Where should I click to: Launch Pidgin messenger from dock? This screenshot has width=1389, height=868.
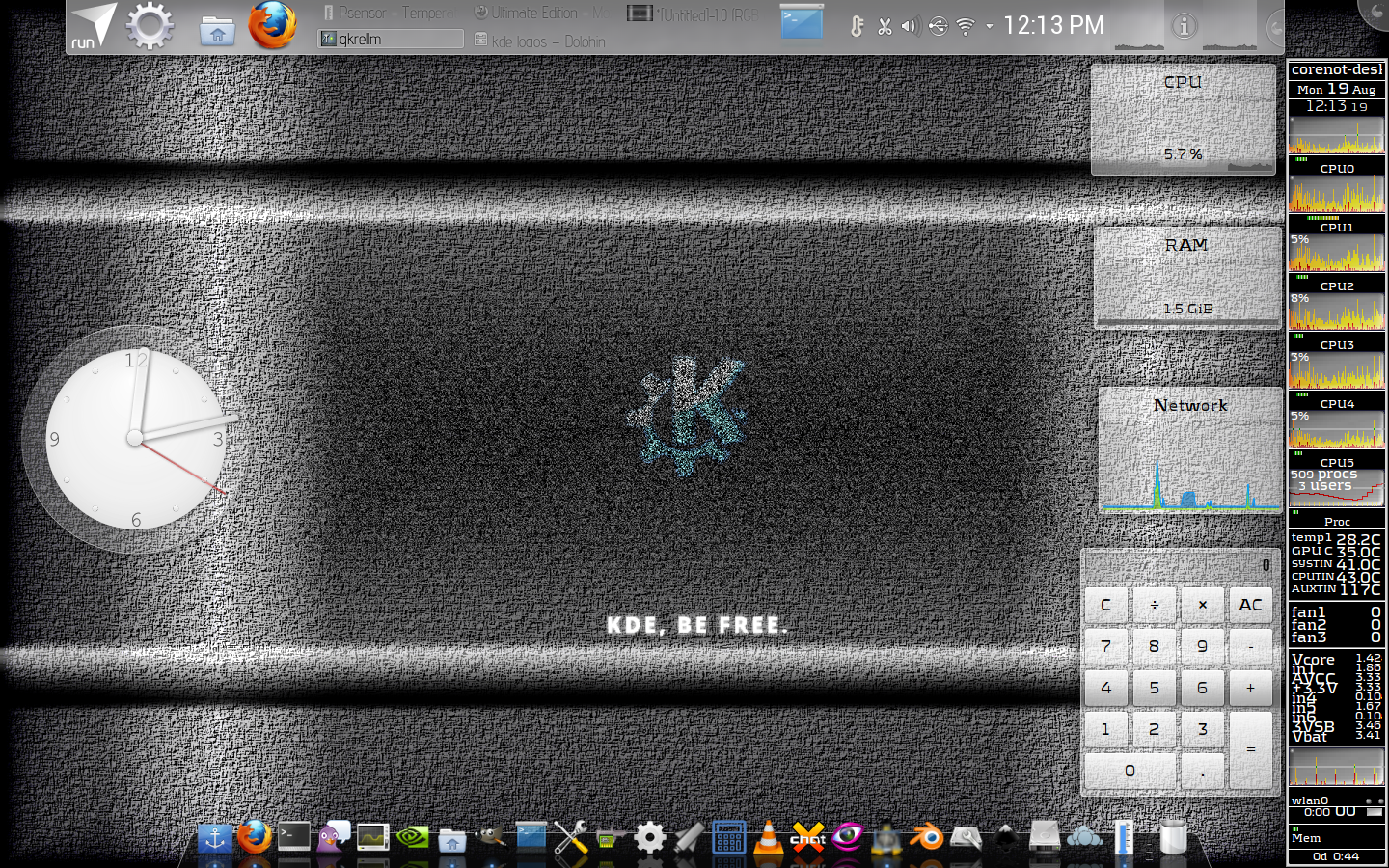coord(334,836)
